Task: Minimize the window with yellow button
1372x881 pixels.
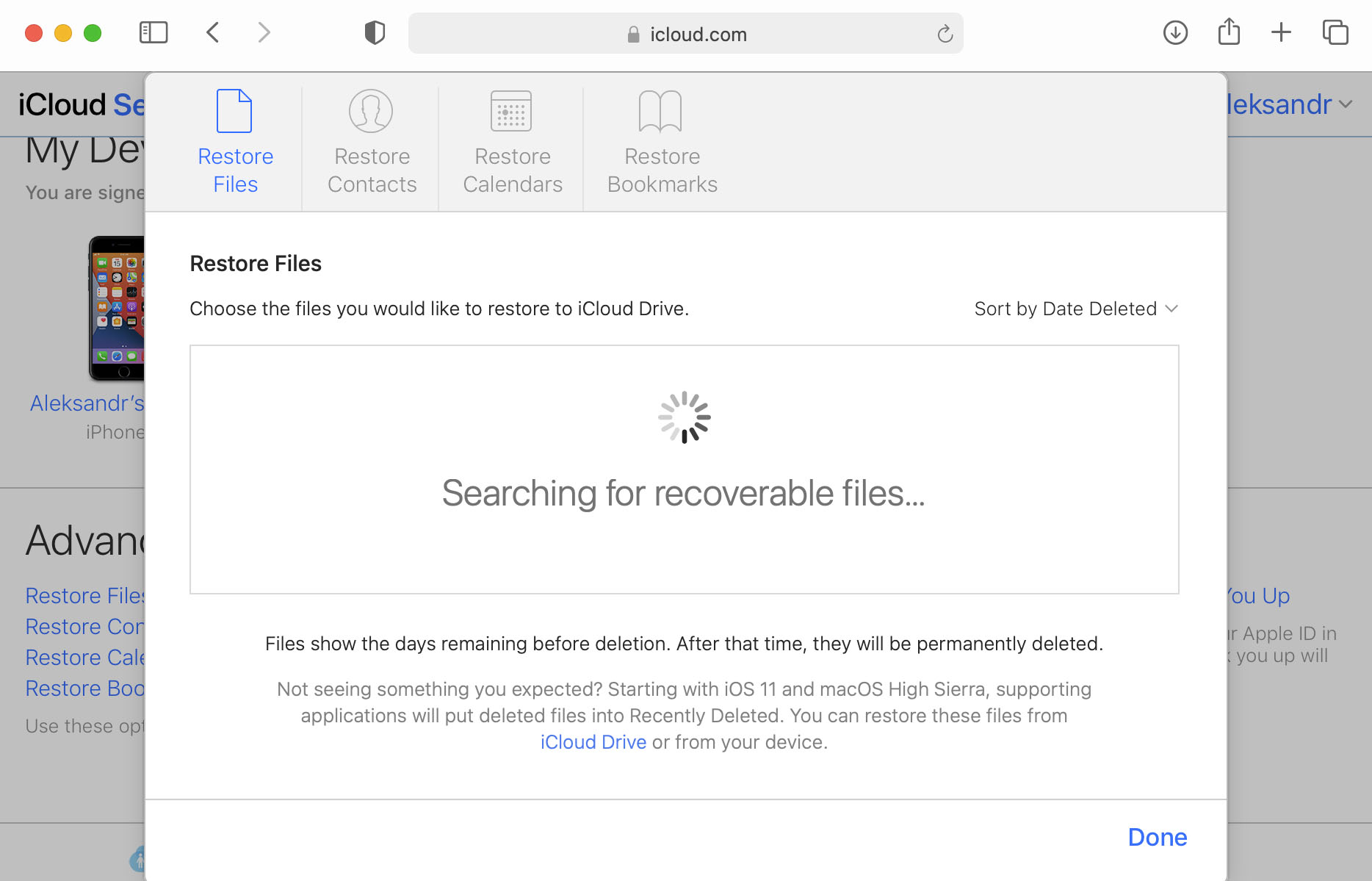Action: [63, 33]
